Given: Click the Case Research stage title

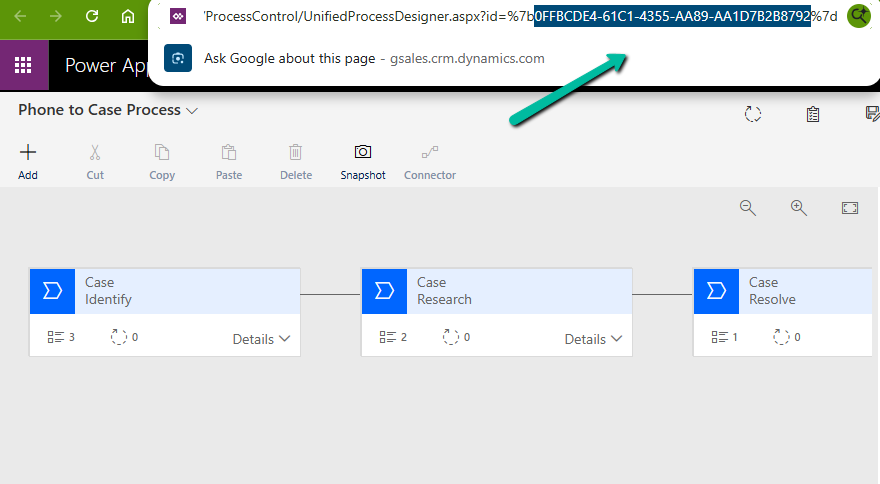Looking at the screenshot, I should coord(444,291).
